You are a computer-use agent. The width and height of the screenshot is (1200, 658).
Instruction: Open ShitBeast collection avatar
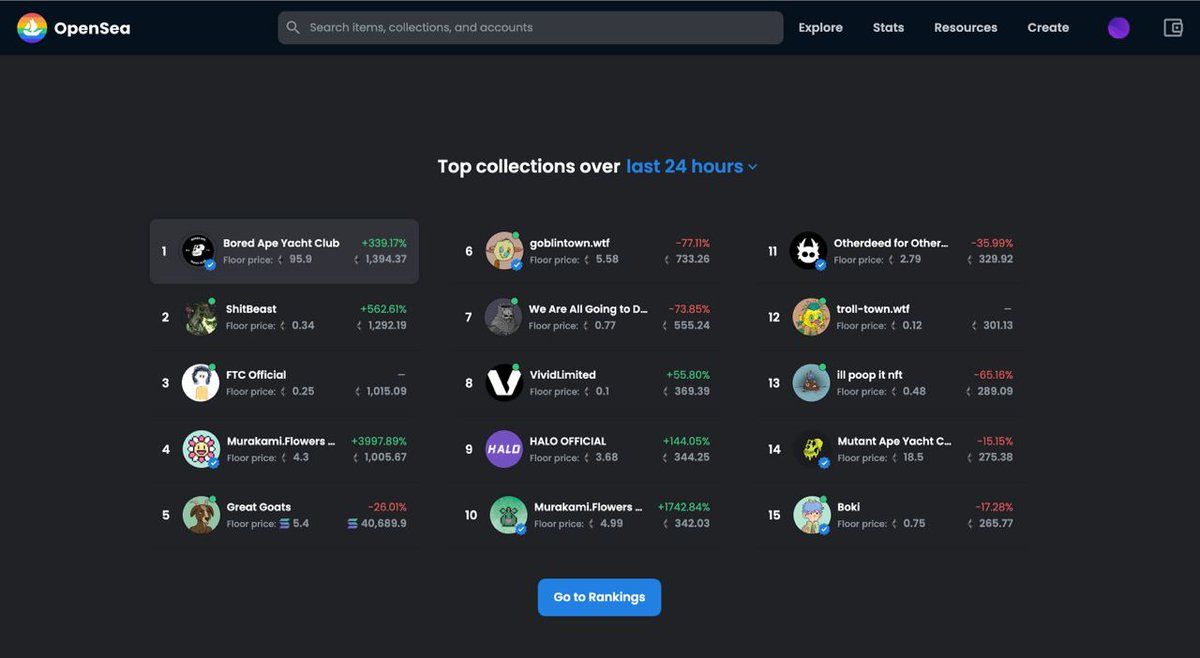[200, 317]
